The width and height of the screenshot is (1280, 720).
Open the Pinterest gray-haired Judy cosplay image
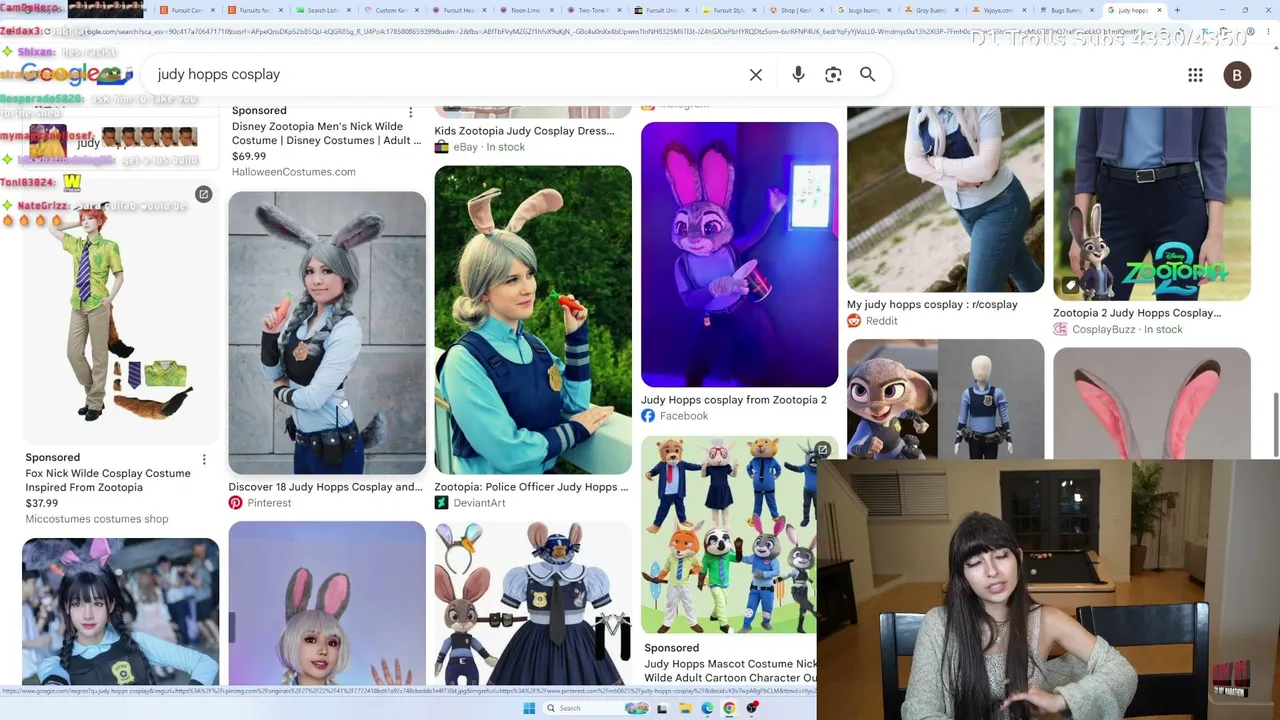click(x=327, y=333)
